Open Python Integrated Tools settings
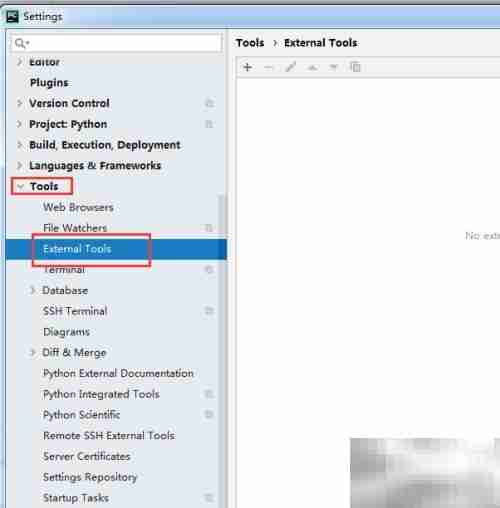 click(x=101, y=394)
